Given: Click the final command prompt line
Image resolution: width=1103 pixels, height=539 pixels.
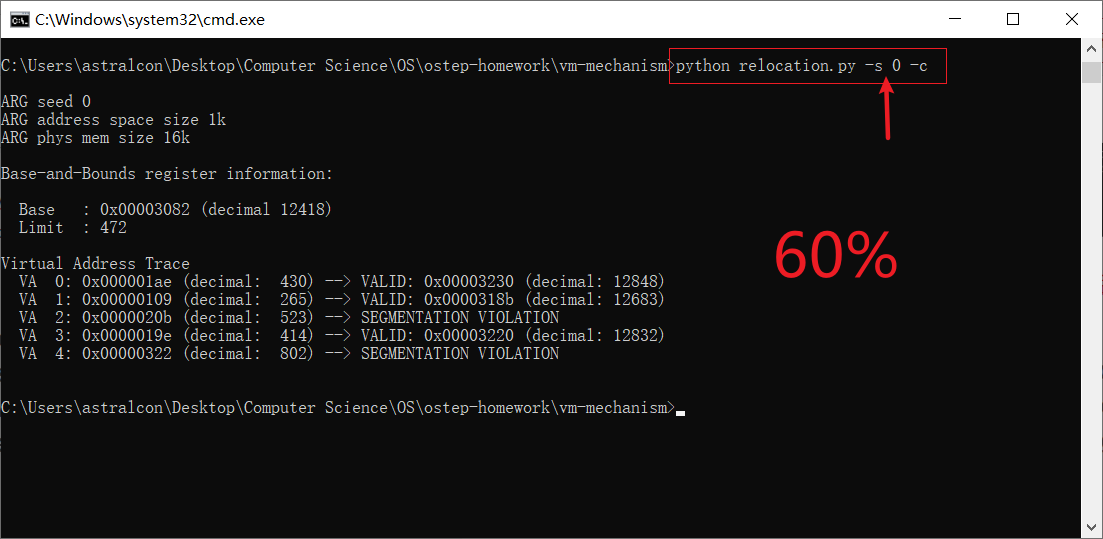Looking at the screenshot, I should point(343,407).
